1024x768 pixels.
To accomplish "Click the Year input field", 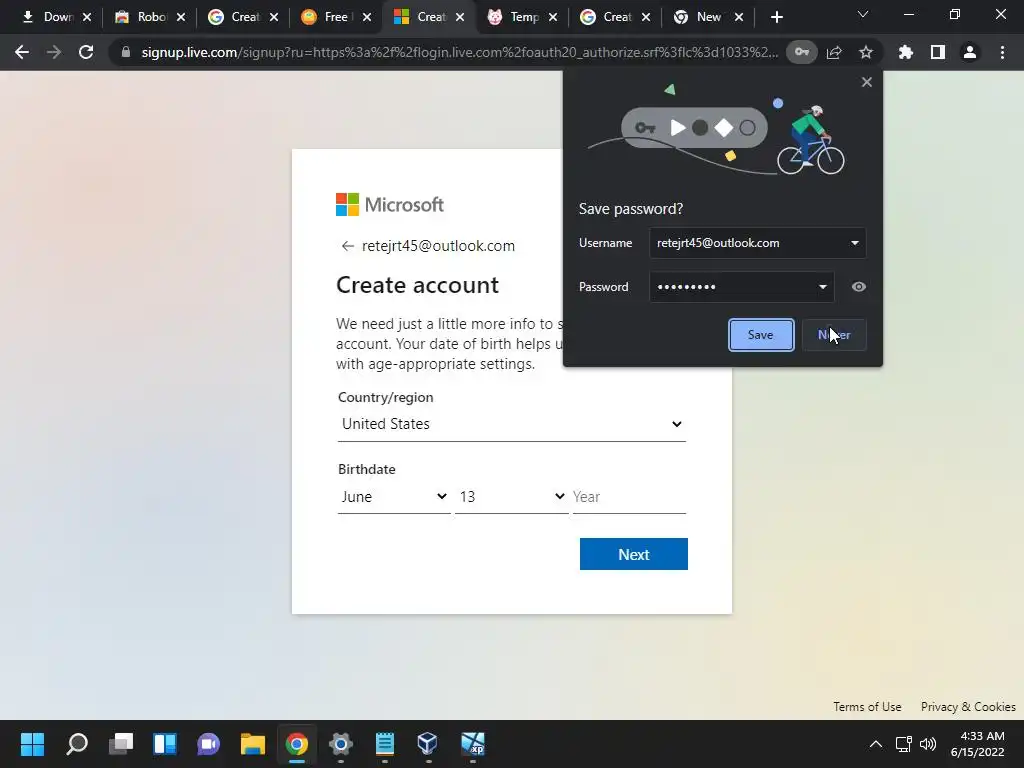I will point(629,497).
